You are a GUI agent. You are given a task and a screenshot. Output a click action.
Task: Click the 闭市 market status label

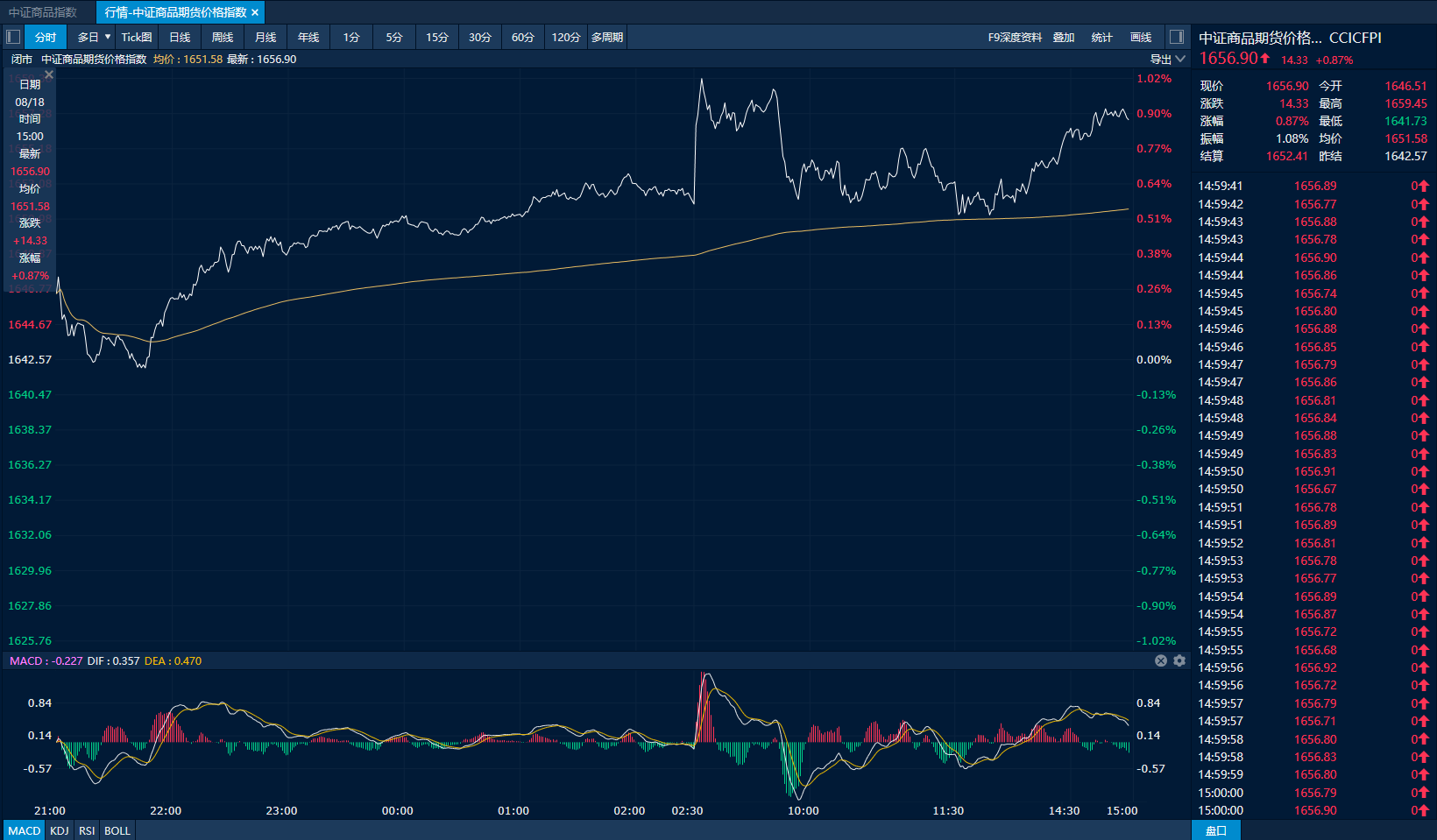point(22,60)
